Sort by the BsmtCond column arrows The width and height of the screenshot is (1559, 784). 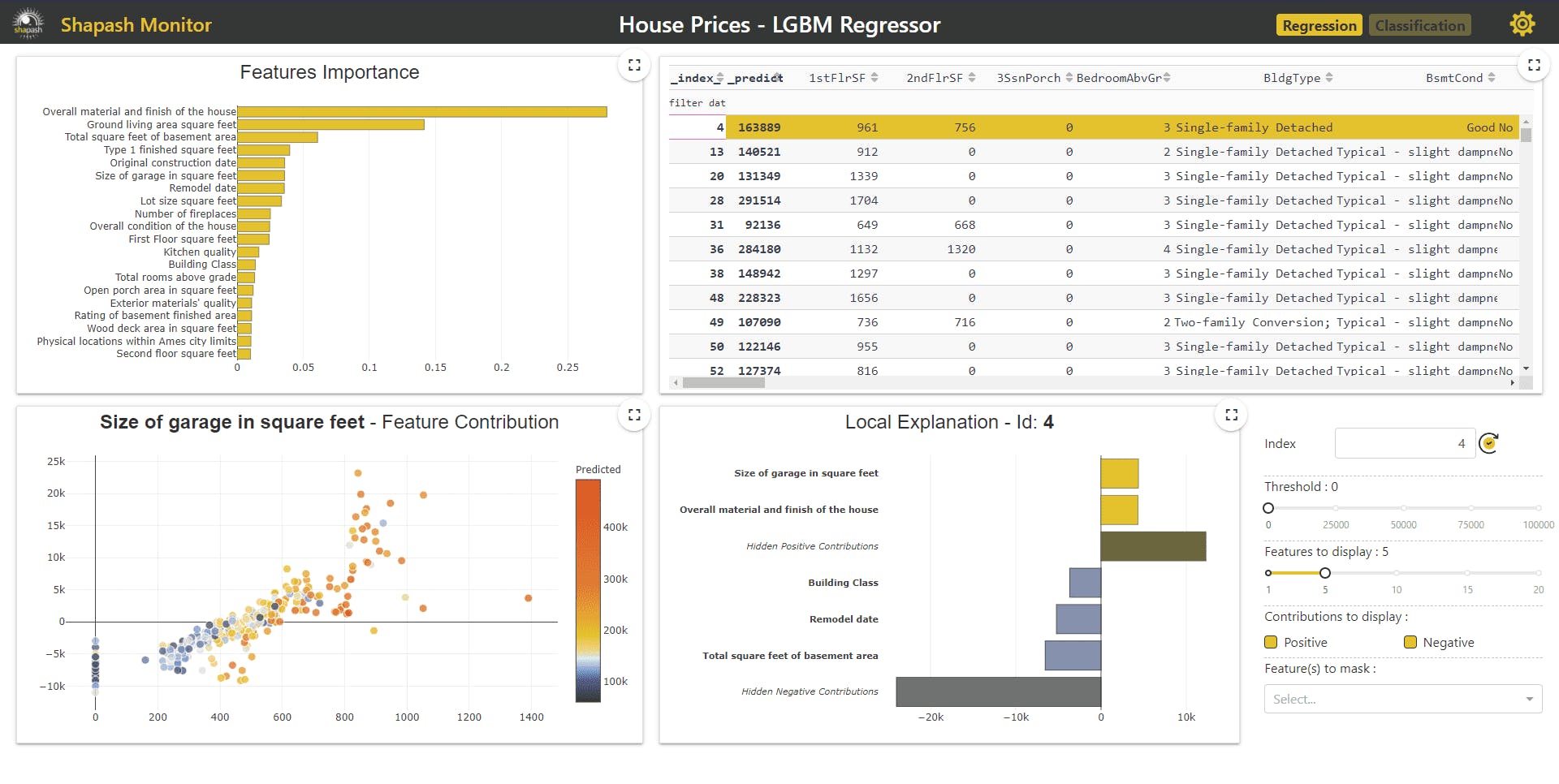(1492, 78)
